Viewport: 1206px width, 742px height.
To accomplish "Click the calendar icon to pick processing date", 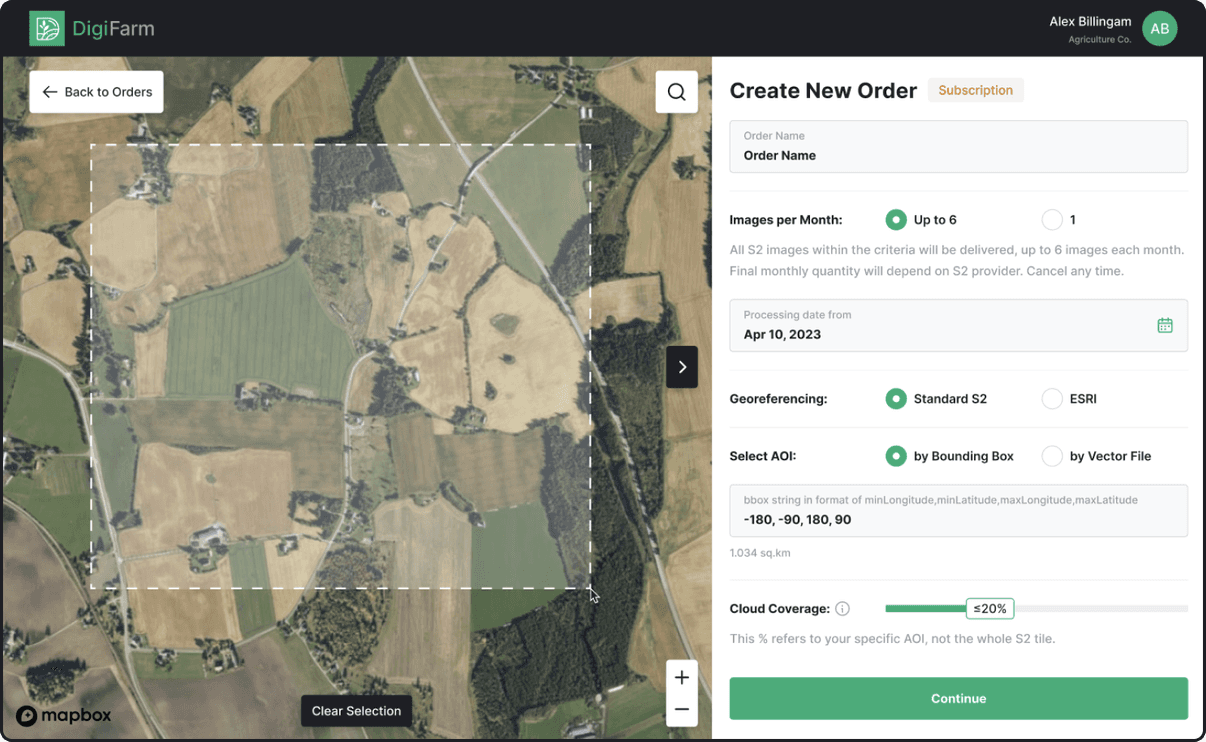I will click(1164, 325).
